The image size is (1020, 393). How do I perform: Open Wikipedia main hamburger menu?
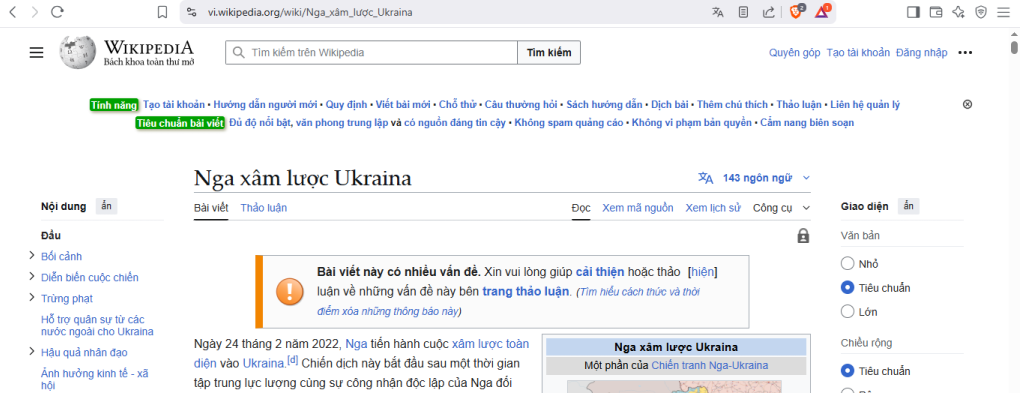pos(36,53)
